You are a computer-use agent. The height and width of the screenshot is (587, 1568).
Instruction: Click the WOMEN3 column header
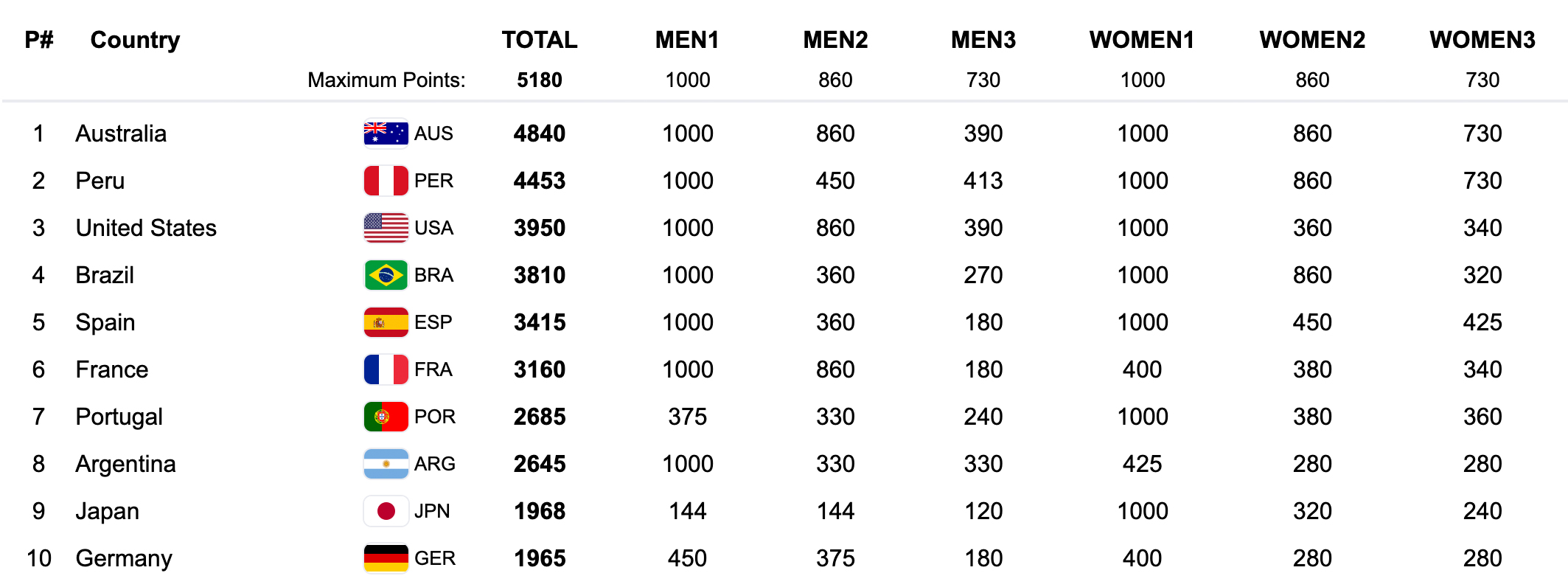click(1482, 40)
